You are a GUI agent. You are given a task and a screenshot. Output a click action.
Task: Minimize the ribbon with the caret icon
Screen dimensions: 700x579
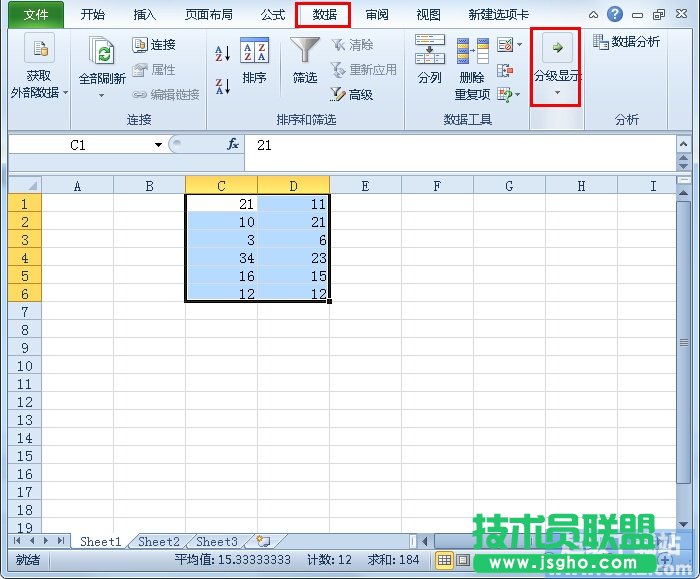coord(593,15)
